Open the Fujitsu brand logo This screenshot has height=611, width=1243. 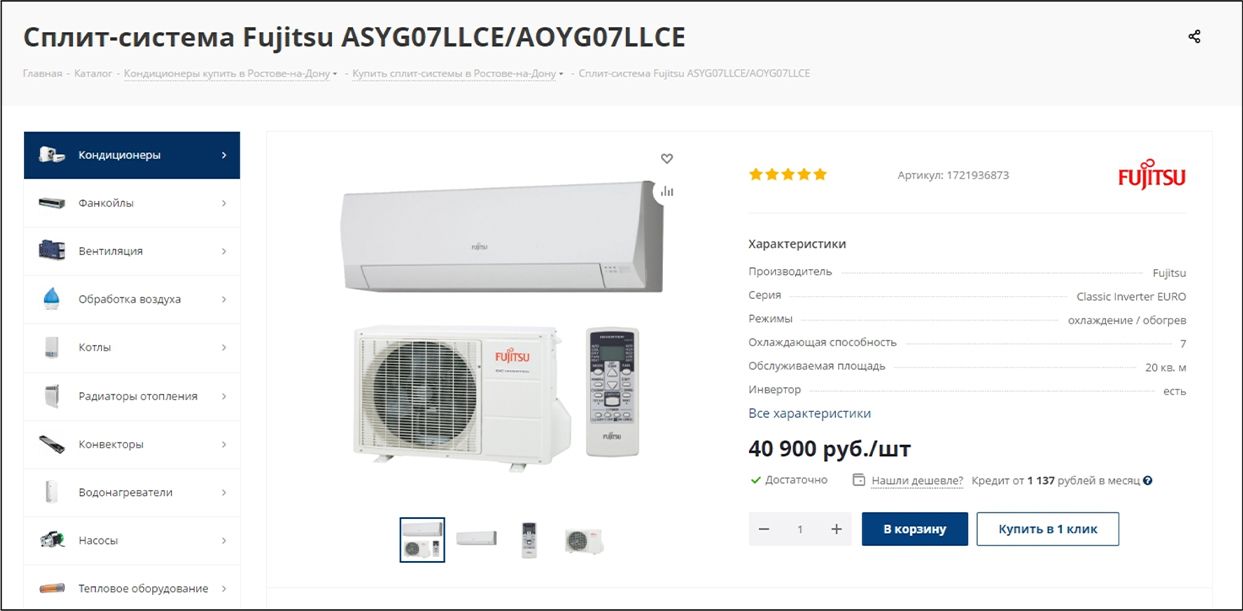[1152, 174]
